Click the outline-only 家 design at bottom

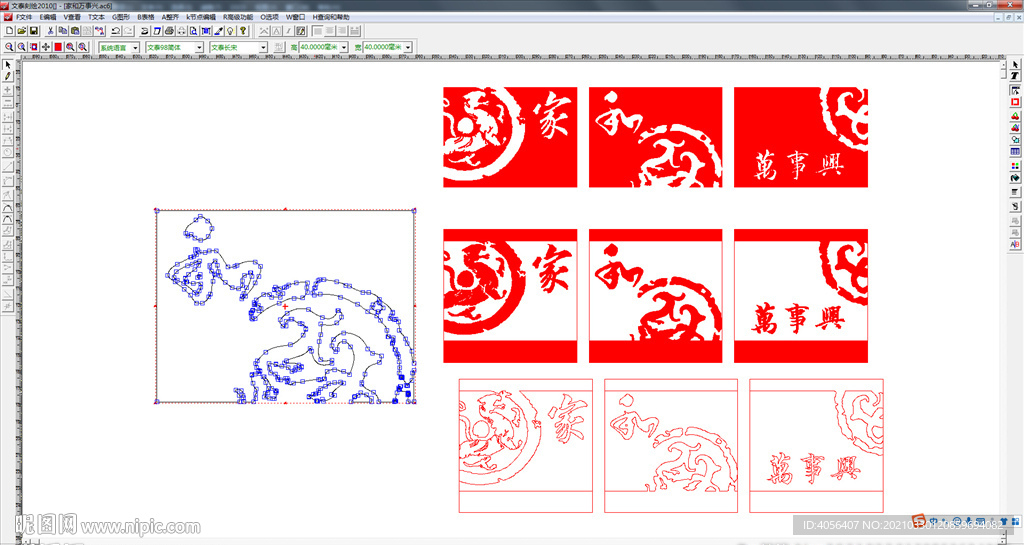pyautogui.click(x=525, y=446)
